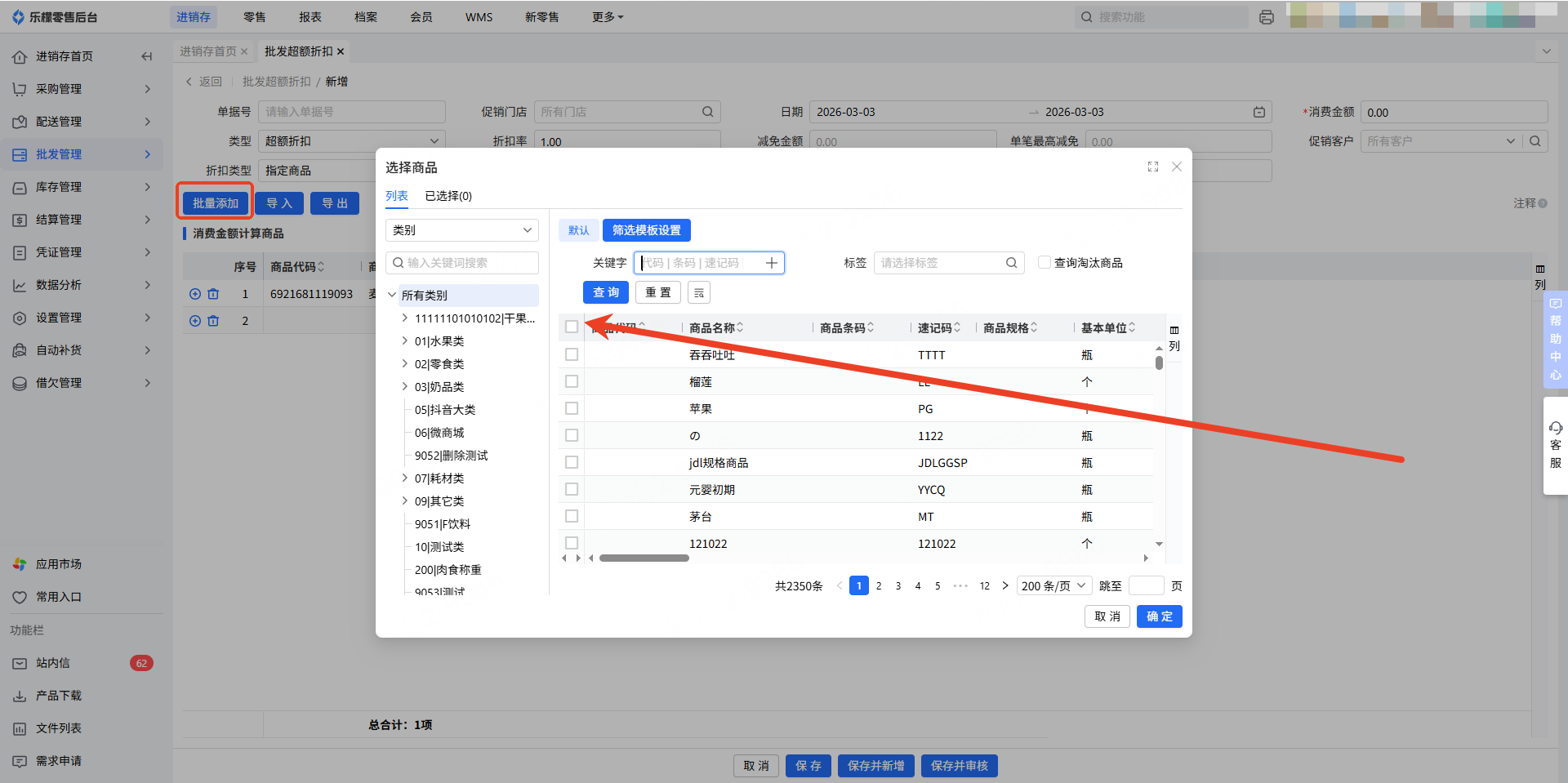Click the printer icon in the top bar
This screenshot has width=1568, height=783.
pyautogui.click(x=1267, y=17)
